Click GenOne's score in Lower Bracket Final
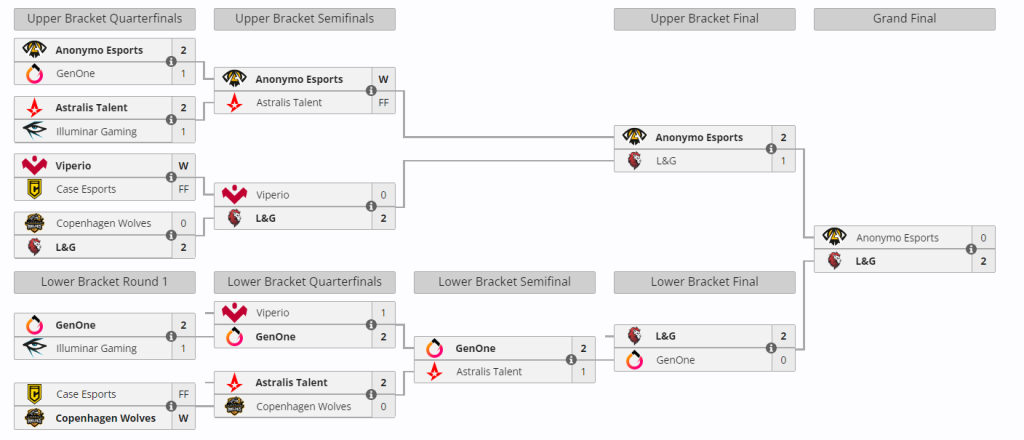The height and width of the screenshot is (440, 1024). (783, 360)
